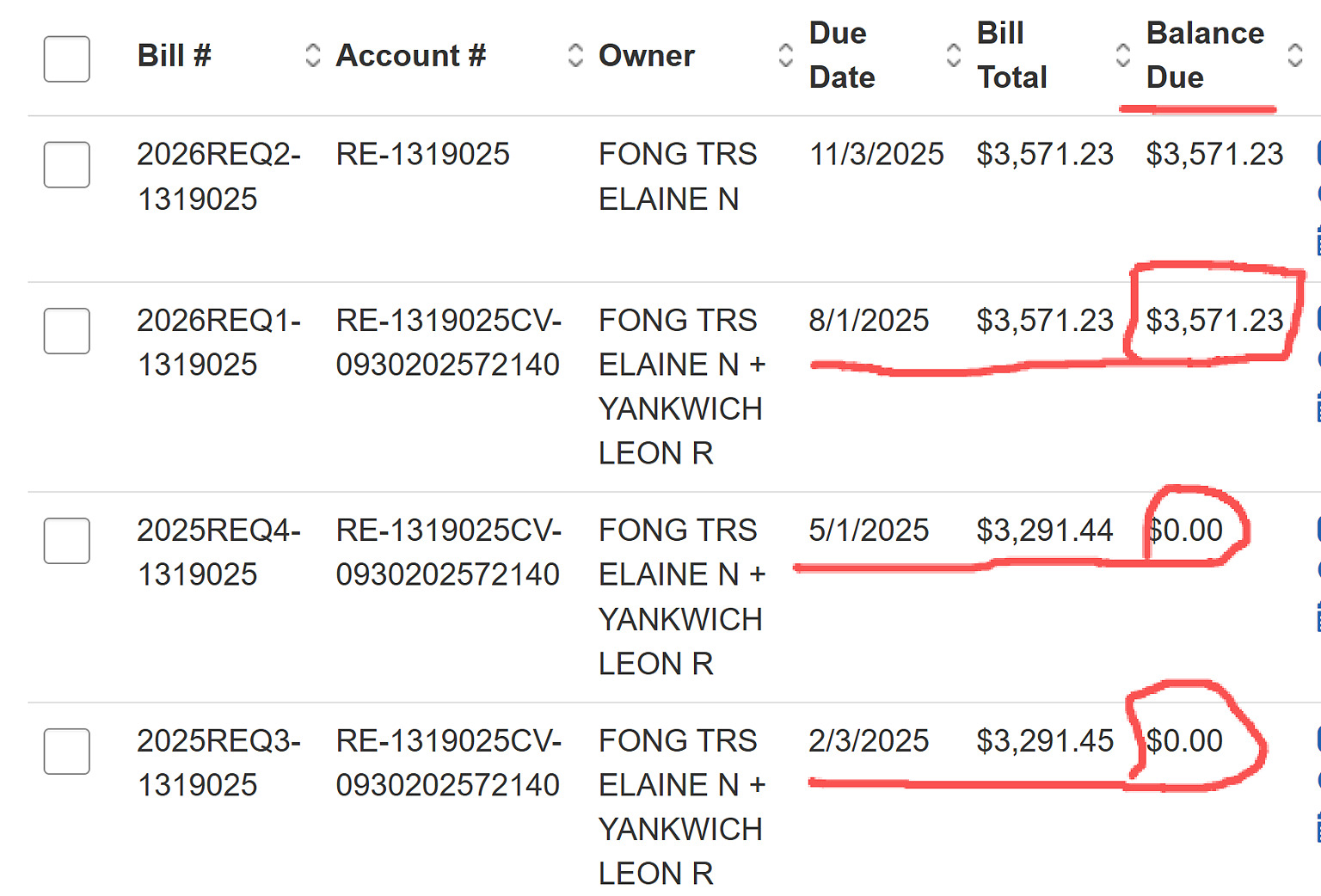Tick the select-all checkbox in the header

pyautogui.click(x=67, y=59)
